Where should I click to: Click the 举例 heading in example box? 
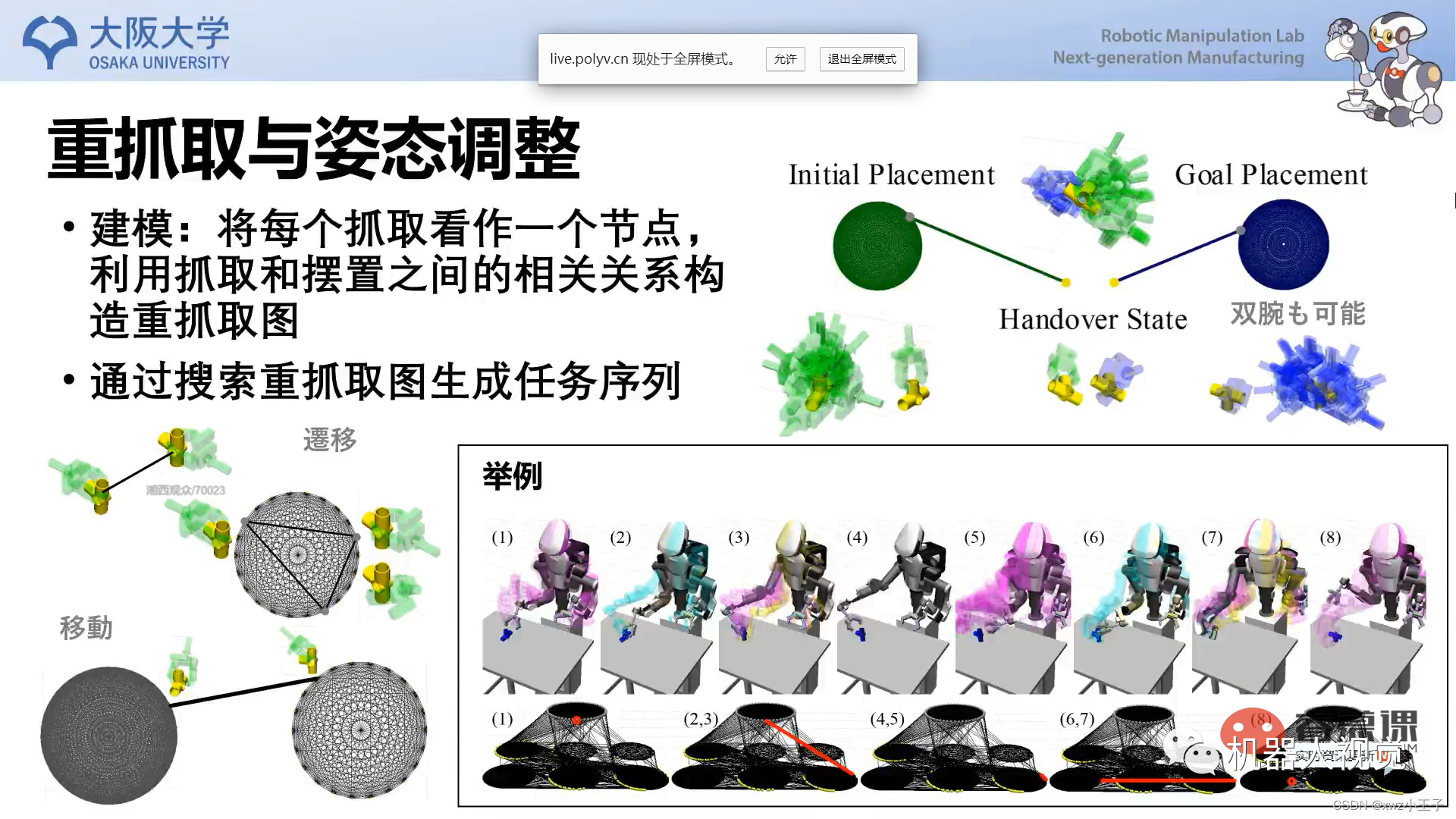[x=512, y=476]
